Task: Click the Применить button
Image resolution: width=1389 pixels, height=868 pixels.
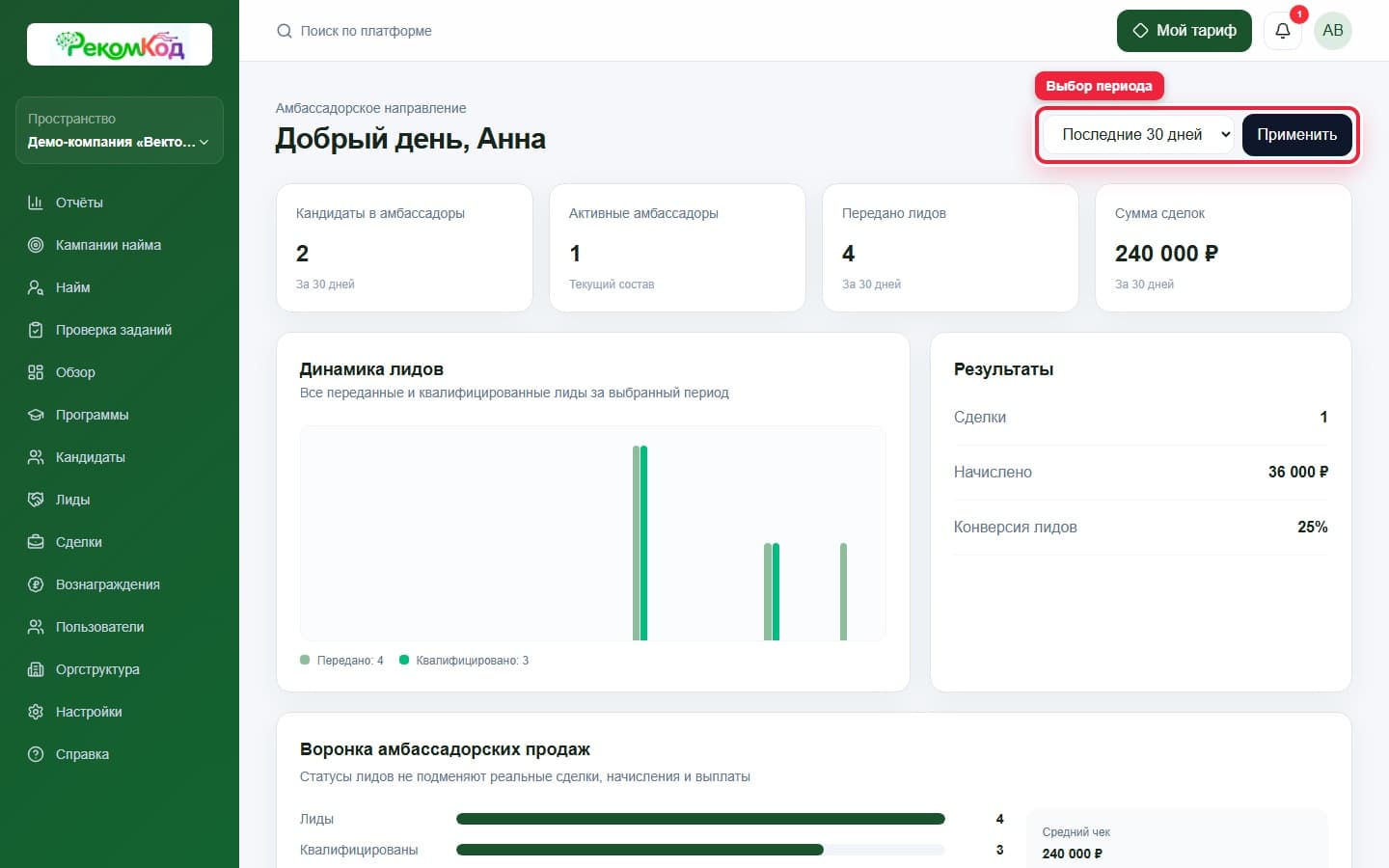Action: (x=1296, y=135)
